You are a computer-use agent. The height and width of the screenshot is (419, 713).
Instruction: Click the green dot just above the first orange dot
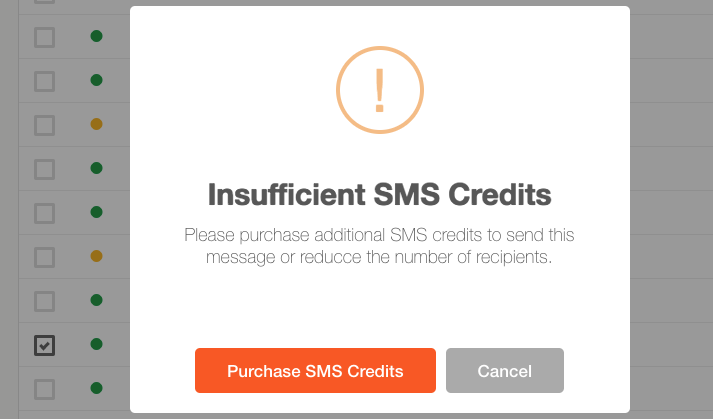click(96, 80)
